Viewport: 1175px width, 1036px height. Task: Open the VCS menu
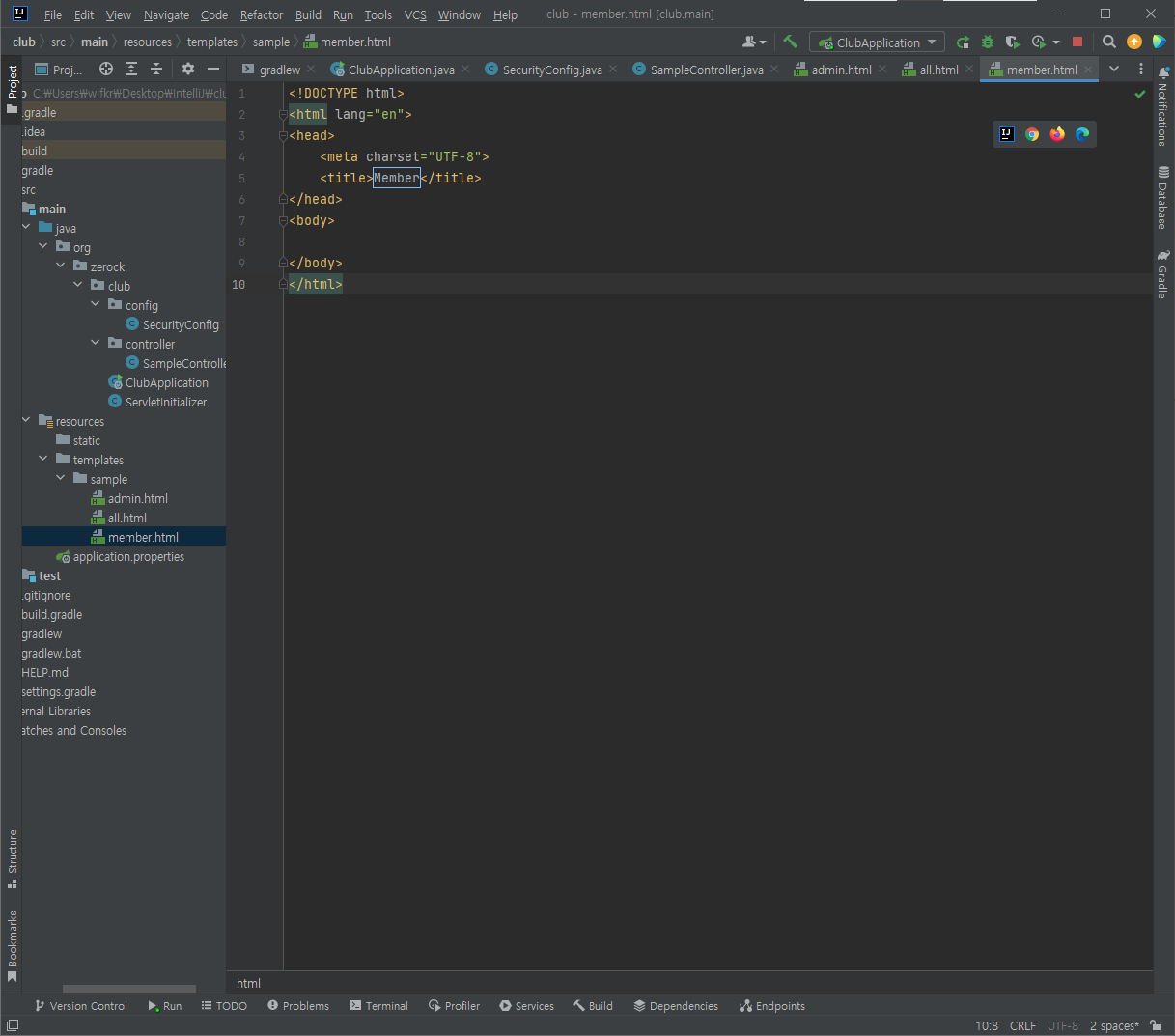[x=415, y=14]
